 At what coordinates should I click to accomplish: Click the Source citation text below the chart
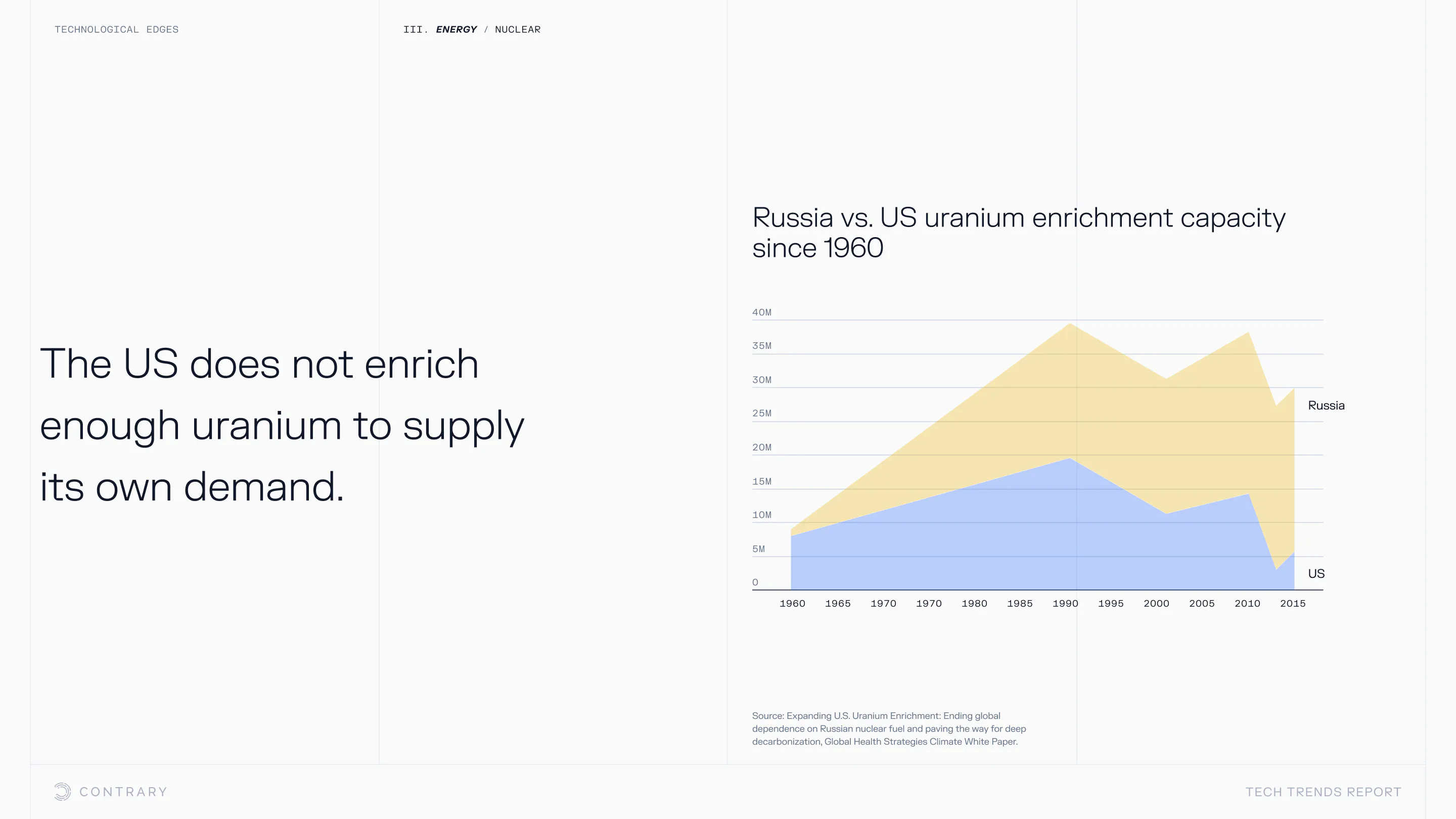coord(889,729)
